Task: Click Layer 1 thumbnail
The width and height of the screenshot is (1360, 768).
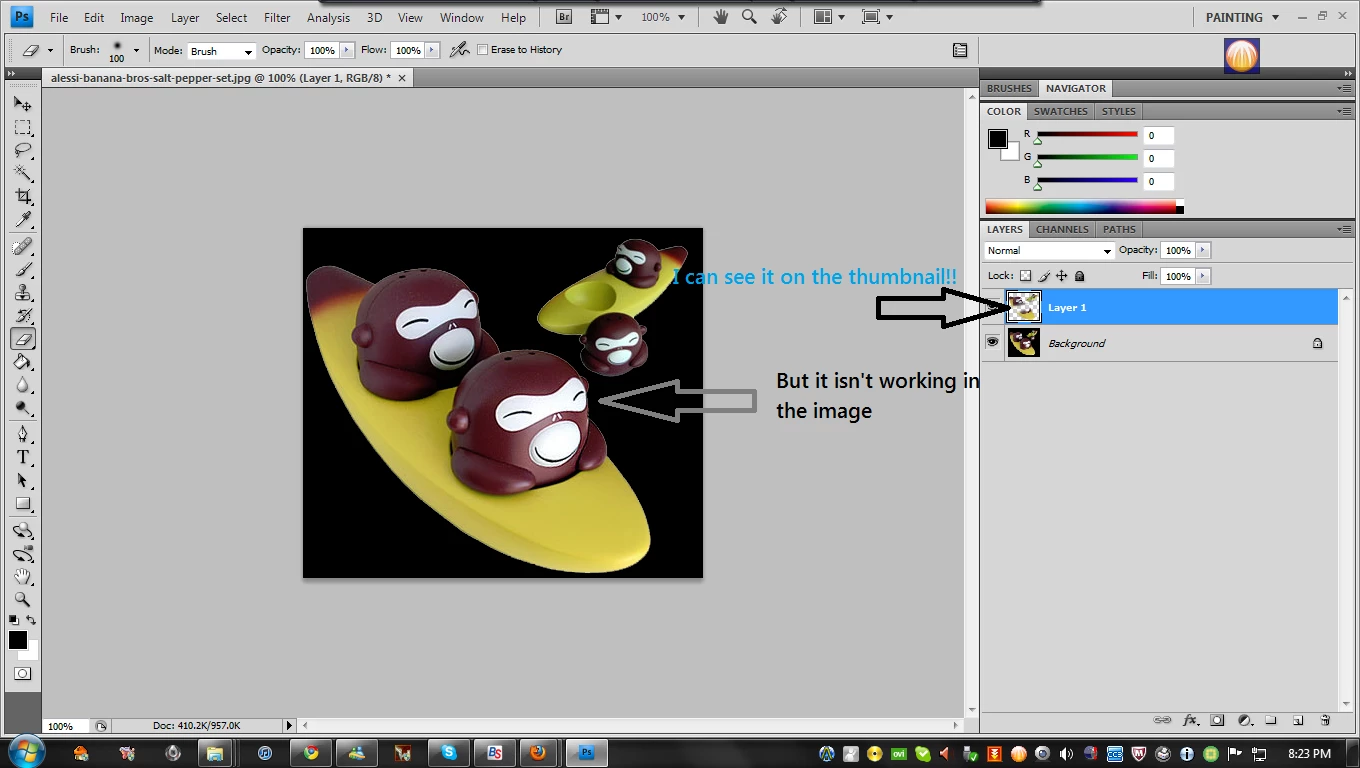Action: coord(1024,307)
